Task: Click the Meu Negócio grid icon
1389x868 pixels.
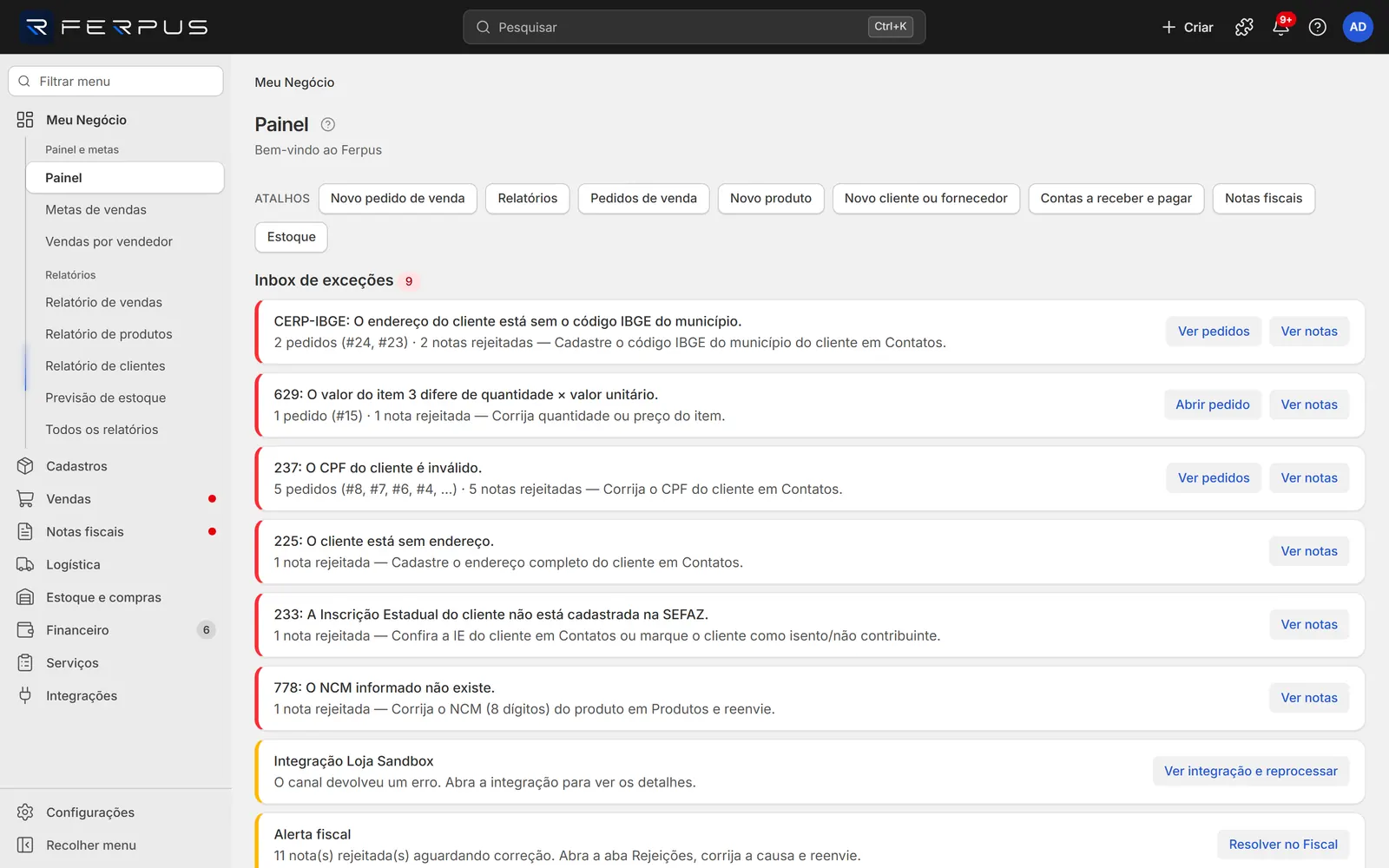Action: 25,120
